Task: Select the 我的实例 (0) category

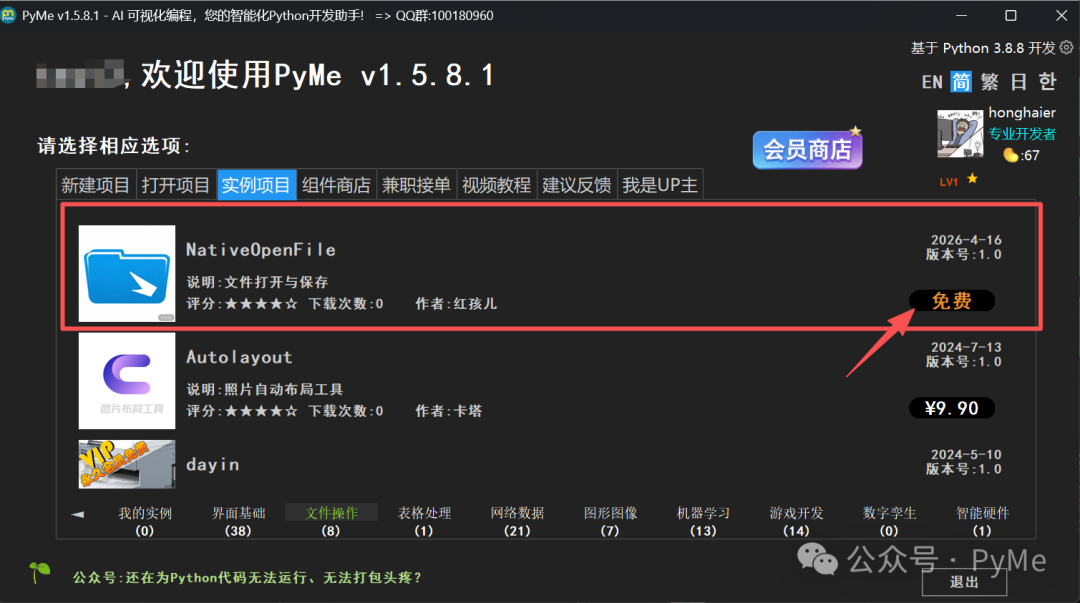Action: (x=145, y=521)
